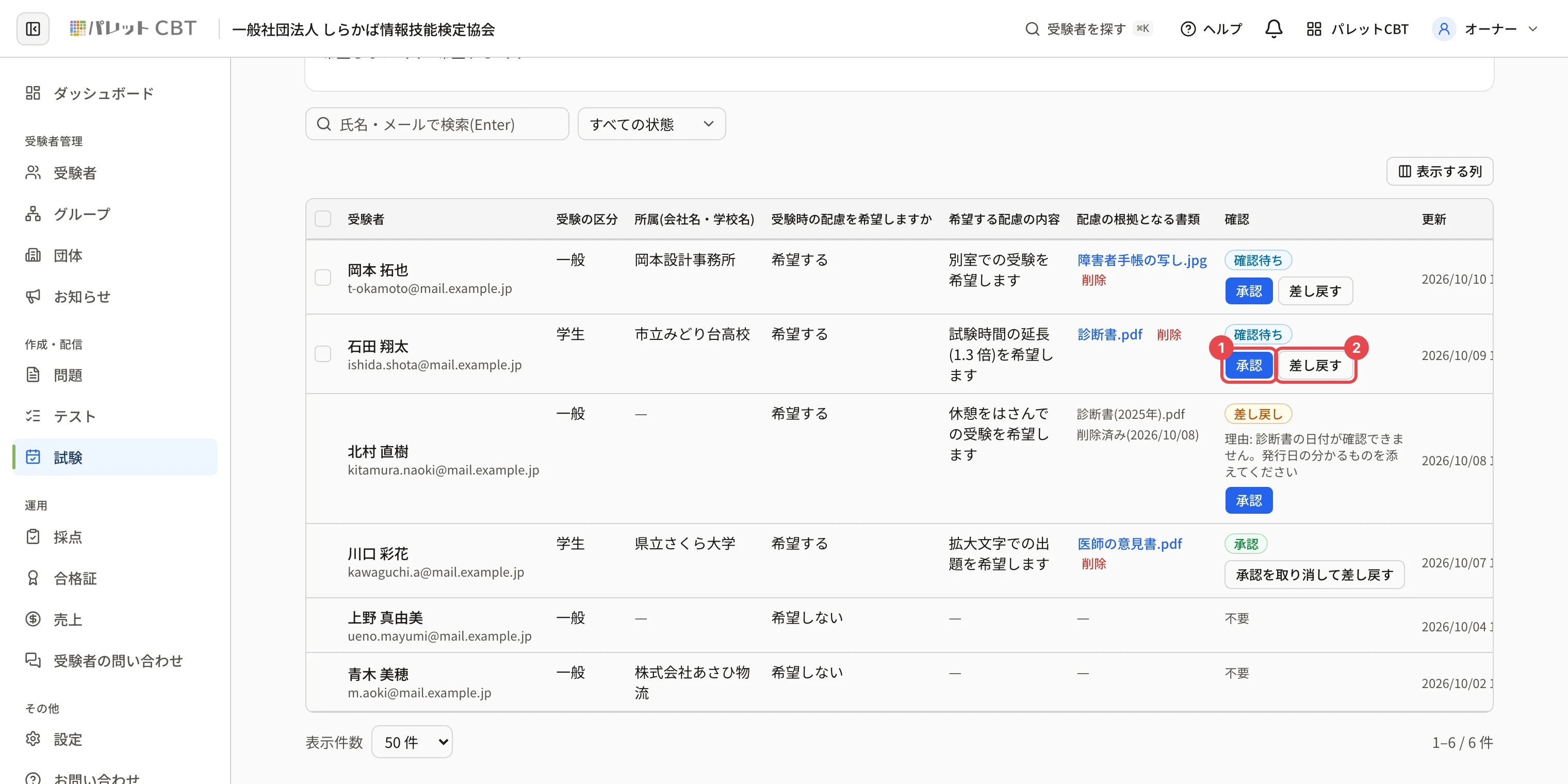Open the パレットCBT app grid icon

coord(1314,28)
